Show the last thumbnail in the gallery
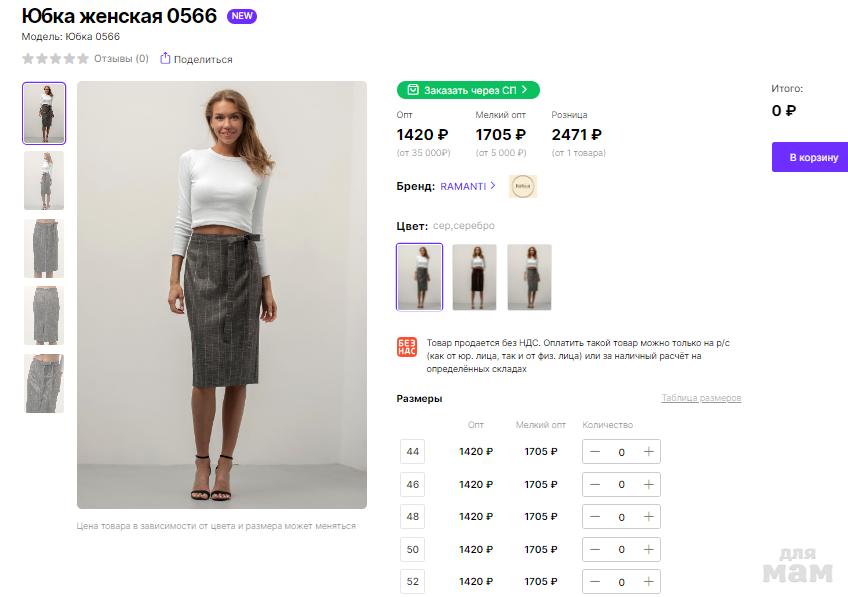Screen dimensions: 848x597 coord(44,383)
